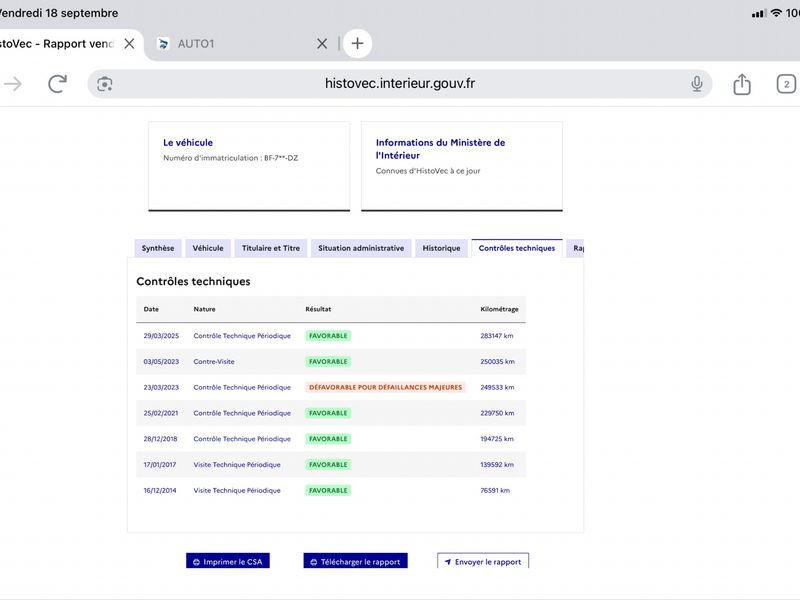Open the Synthèse tab
This screenshot has width=800, height=600.
pyautogui.click(x=158, y=248)
